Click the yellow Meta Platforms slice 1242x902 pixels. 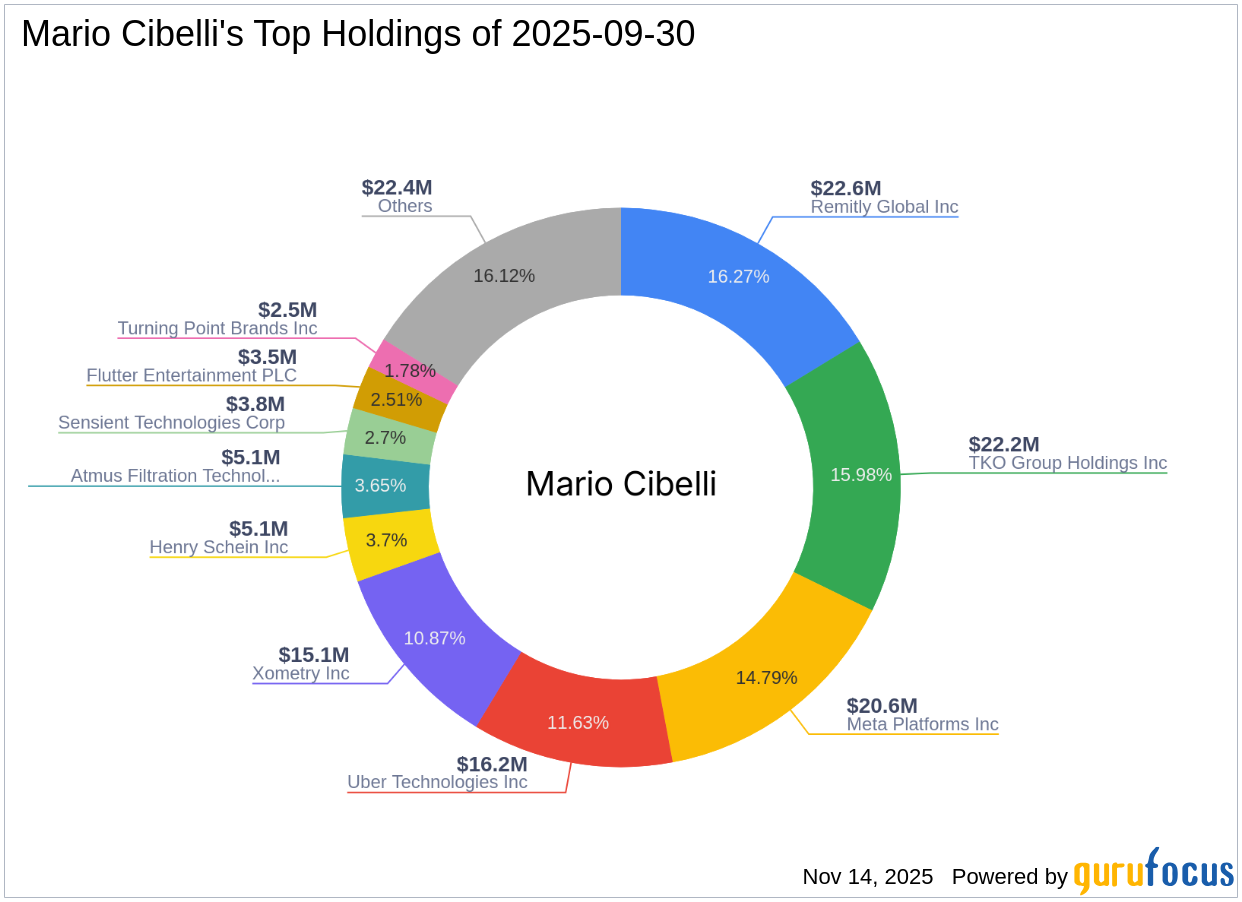pos(767,677)
